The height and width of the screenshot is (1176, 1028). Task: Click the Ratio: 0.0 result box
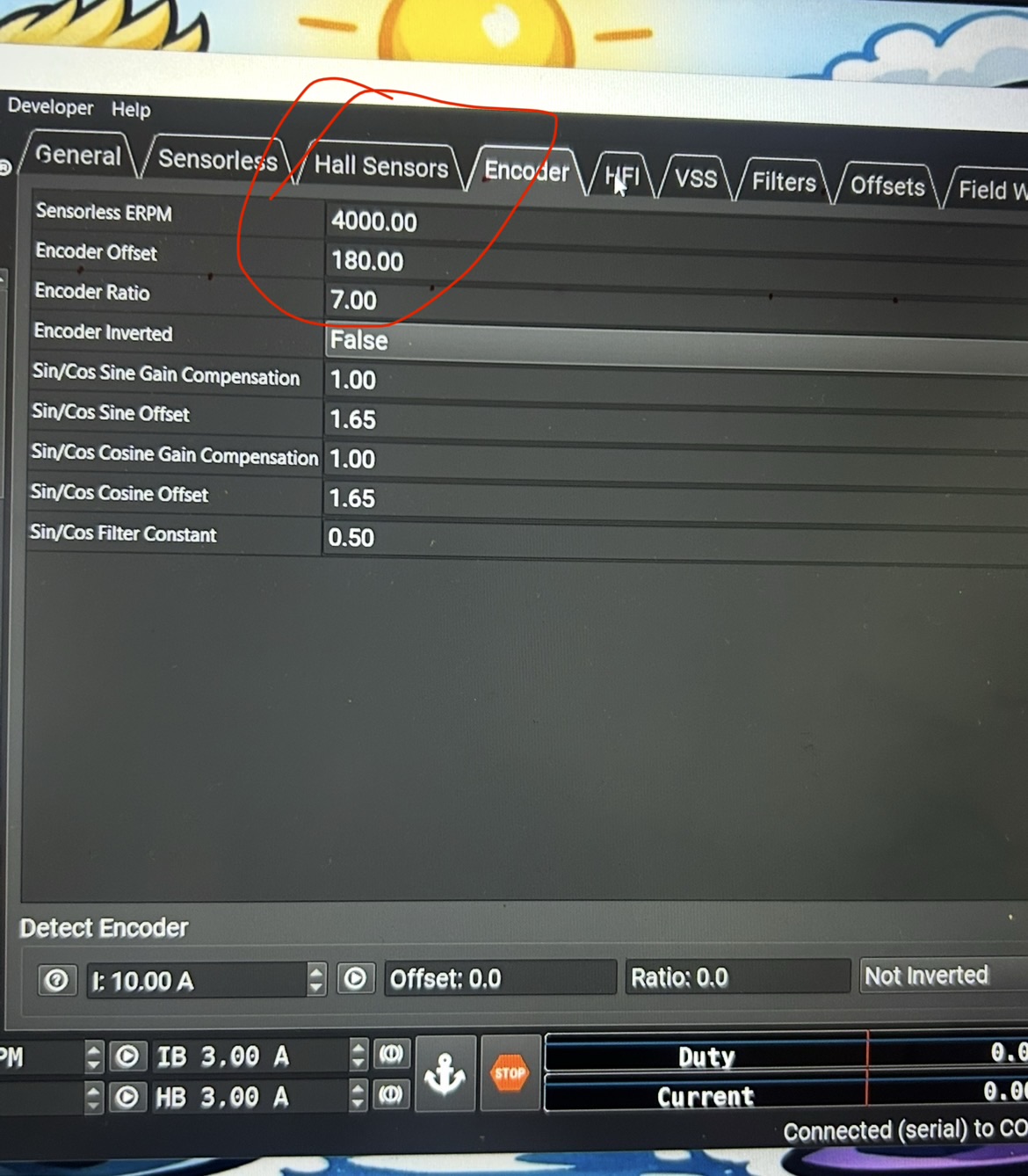point(738,976)
